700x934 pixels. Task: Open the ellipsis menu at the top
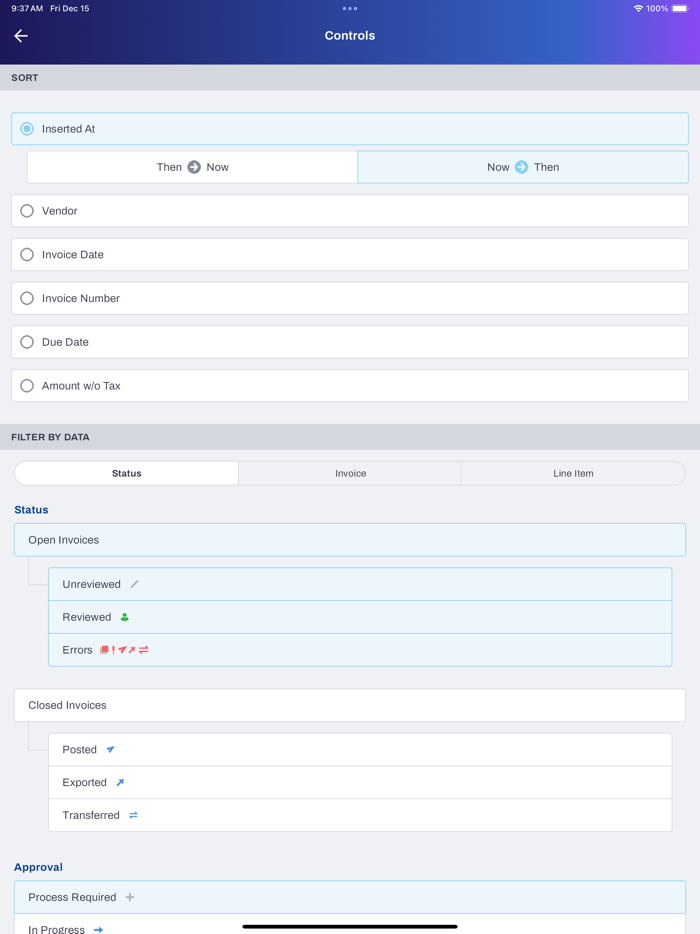point(349,8)
